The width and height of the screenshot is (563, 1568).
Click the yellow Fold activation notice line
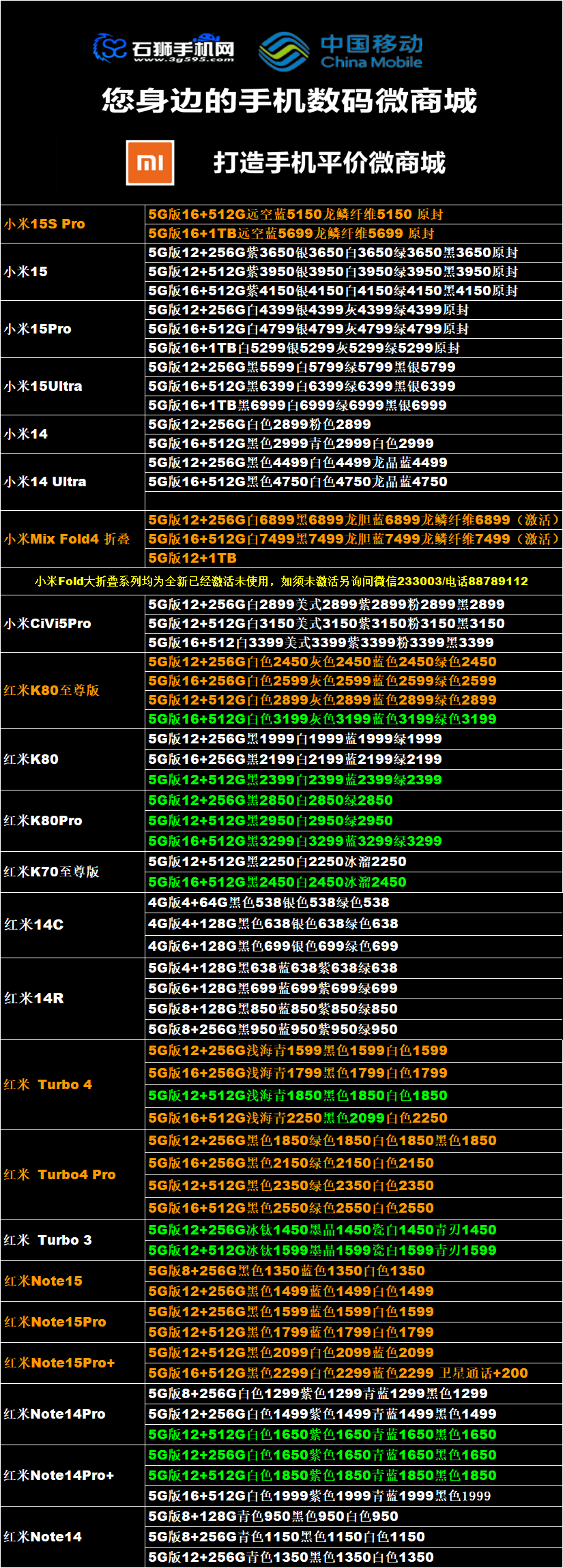(x=281, y=581)
